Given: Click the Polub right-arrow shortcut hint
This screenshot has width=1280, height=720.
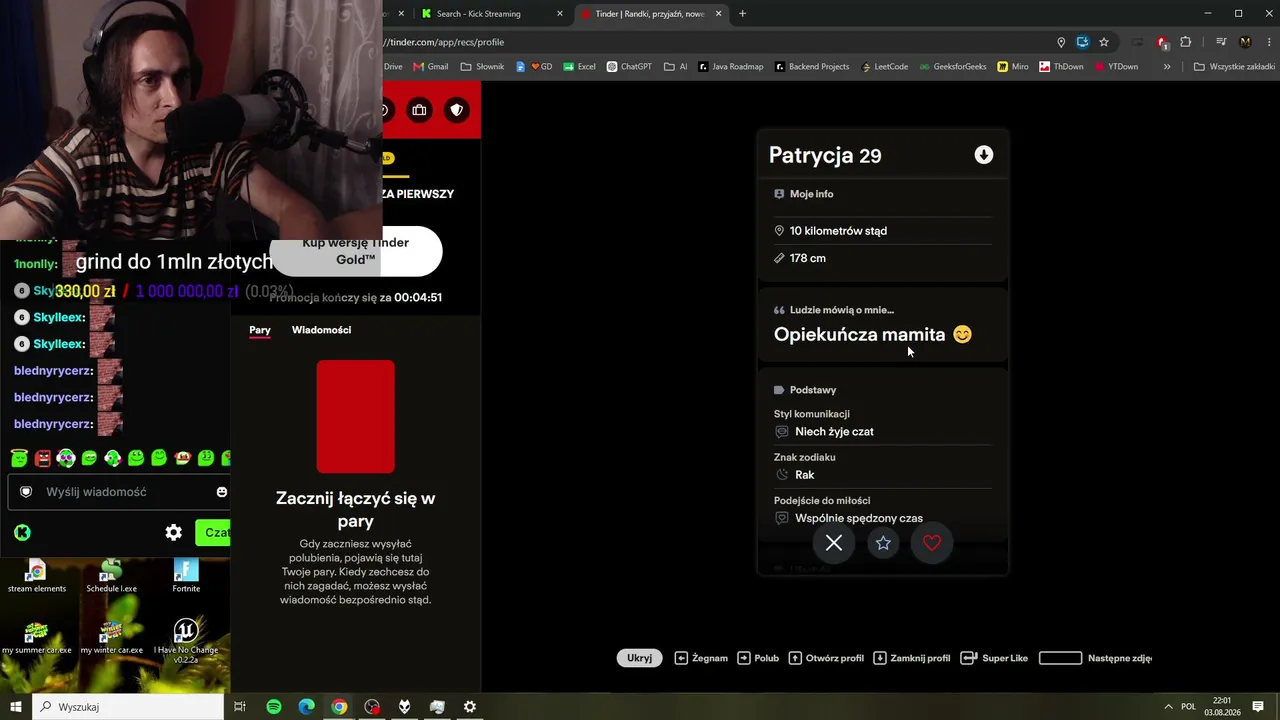Looking at the screenshot, I should [758, 658].
